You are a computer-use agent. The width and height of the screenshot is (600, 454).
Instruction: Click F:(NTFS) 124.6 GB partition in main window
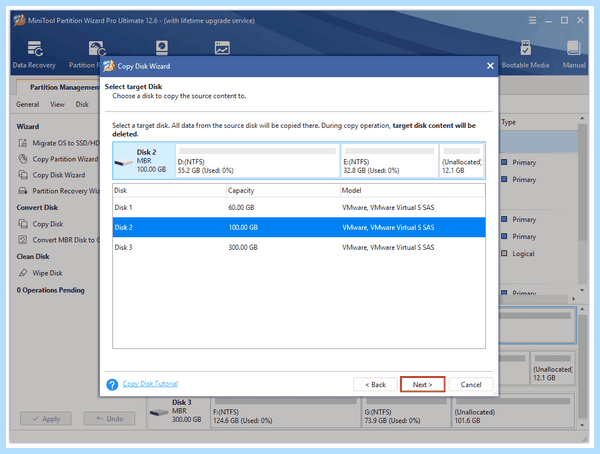(x=285, y=412)
